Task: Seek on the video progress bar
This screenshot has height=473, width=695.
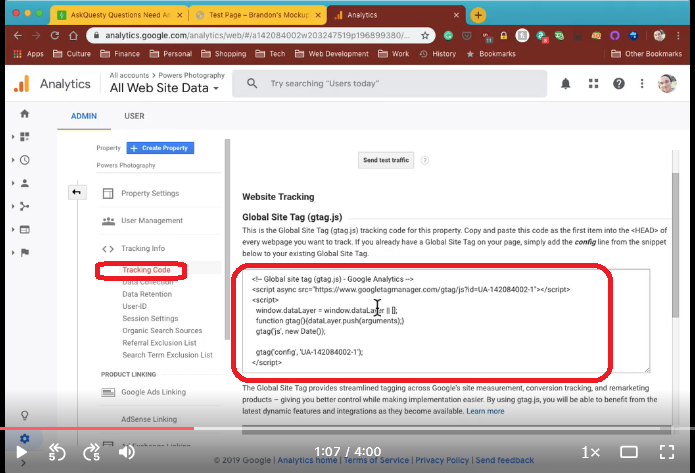Action: (x=348, y=428)
